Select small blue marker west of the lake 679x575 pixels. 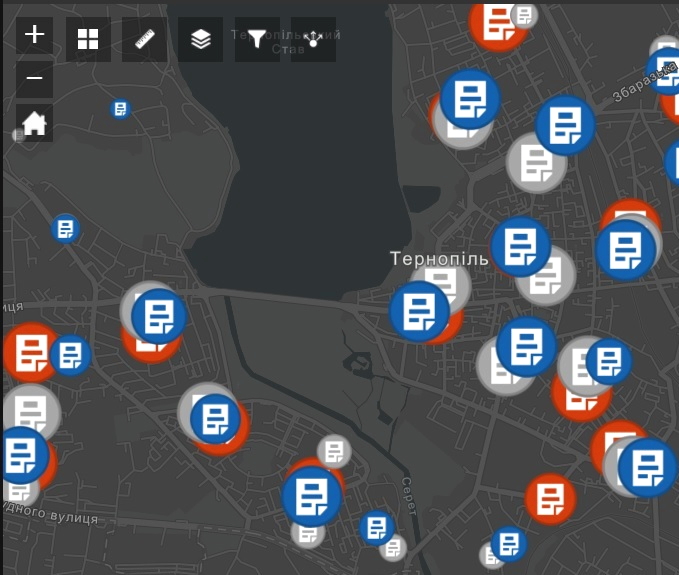(65, 229)
